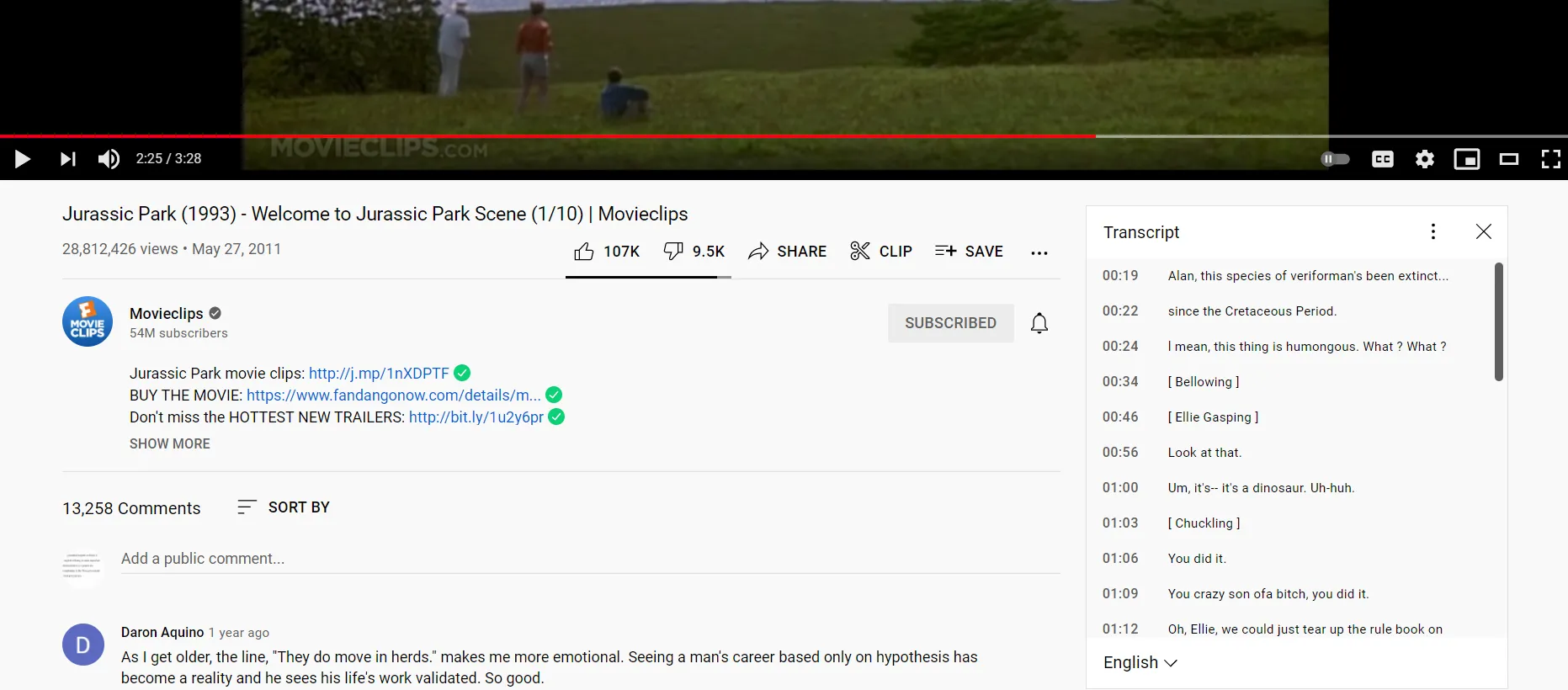Viewport: 1568px width, 690px height.
Task: Open fandangonow.com BUY THE MOVIE link
Action: click(x=394, y=395)
